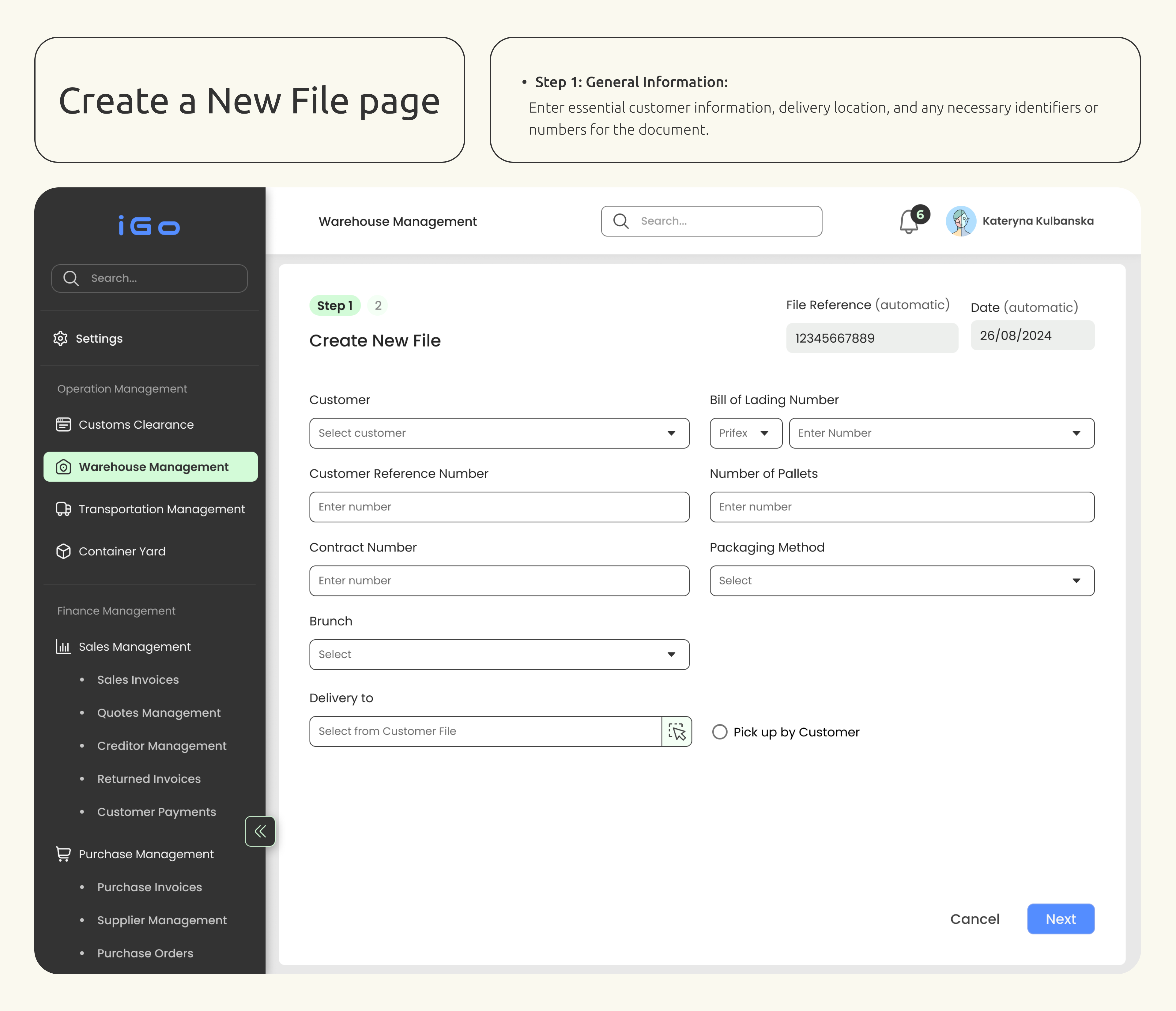Viewport: 1176px width, 1011px height.
Task: Select the Pick up by Customer radio button
Action: 720,732
